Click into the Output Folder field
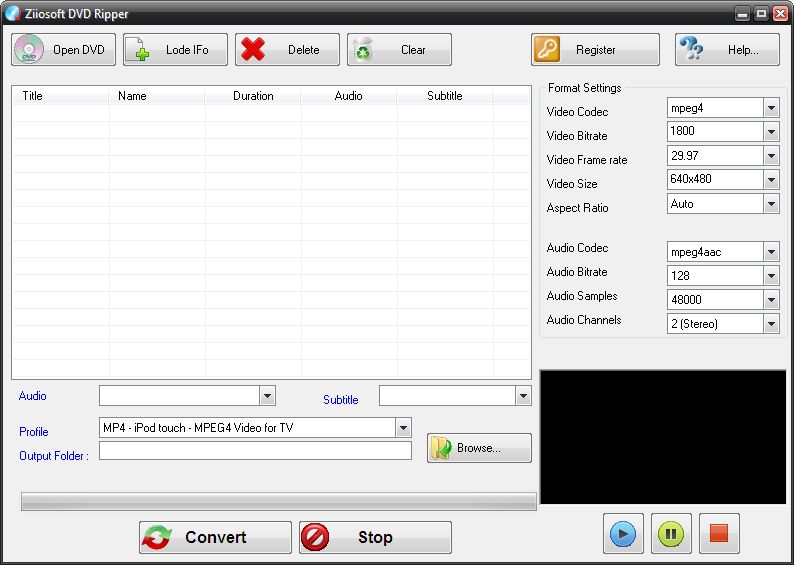The height and width of the screenshot is (565, 794). point(255,451)
